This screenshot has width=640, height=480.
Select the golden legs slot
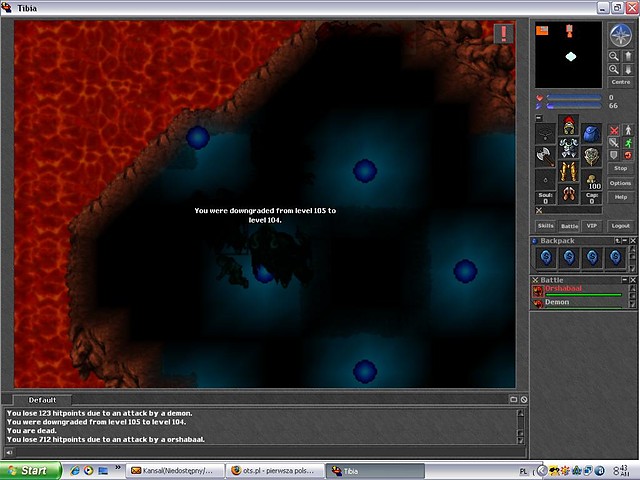coord(568,171)
